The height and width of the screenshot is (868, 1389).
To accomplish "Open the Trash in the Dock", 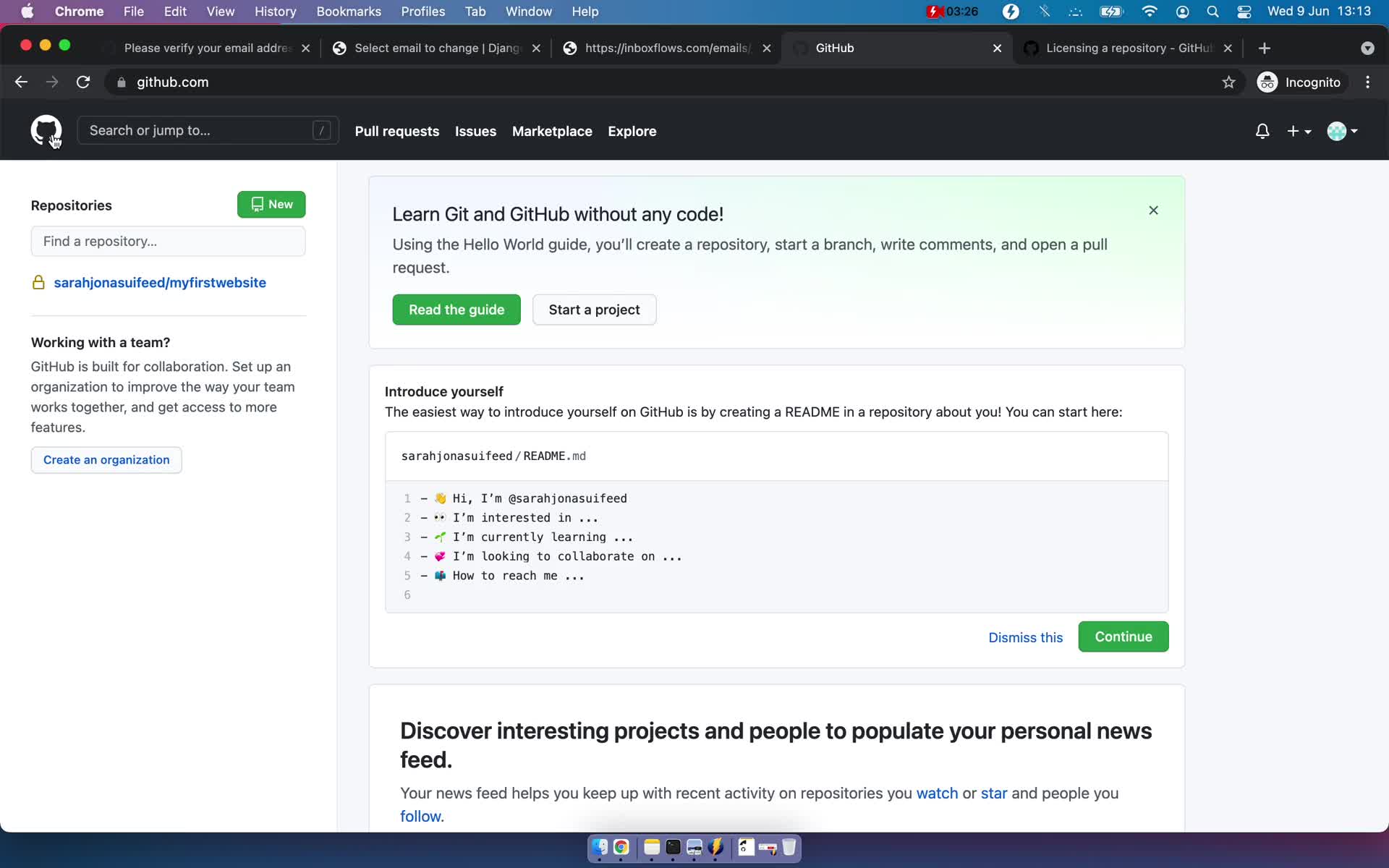I will pos(789,847).
